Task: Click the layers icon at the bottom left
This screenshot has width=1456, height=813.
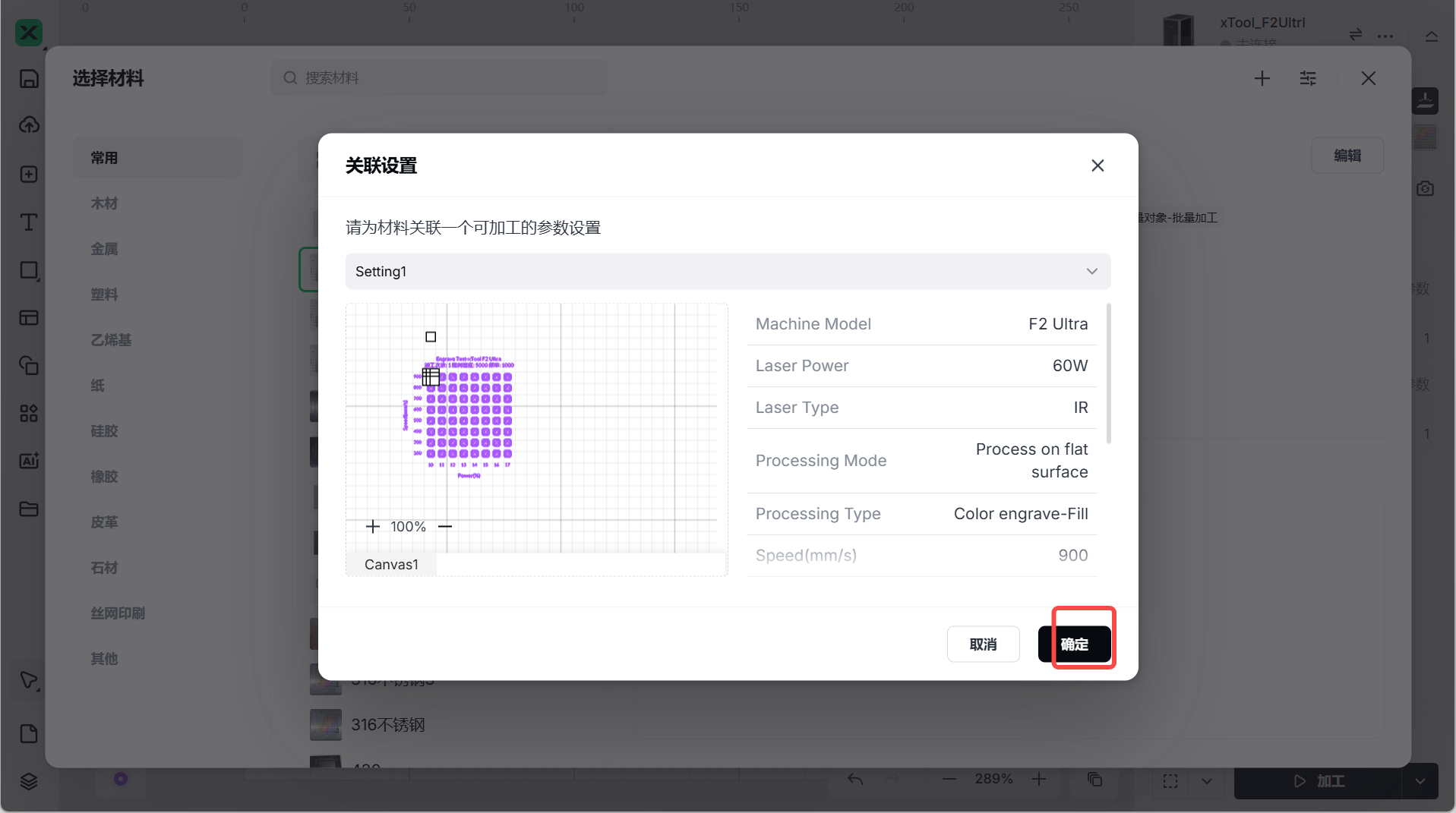Action: [x=29, y=781]
